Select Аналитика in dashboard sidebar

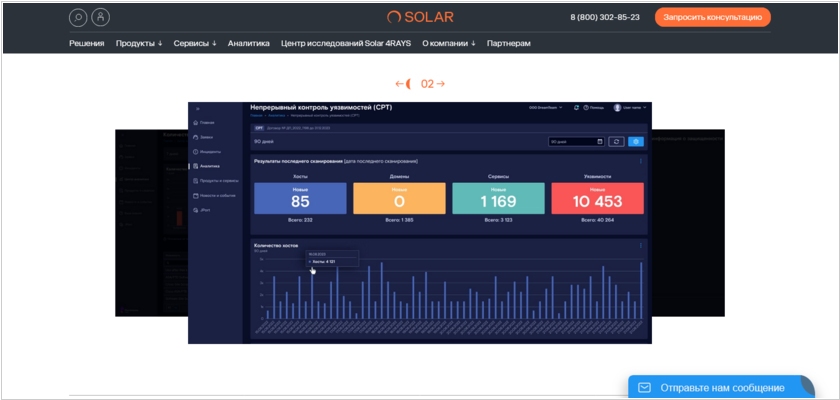pos(206,166)
